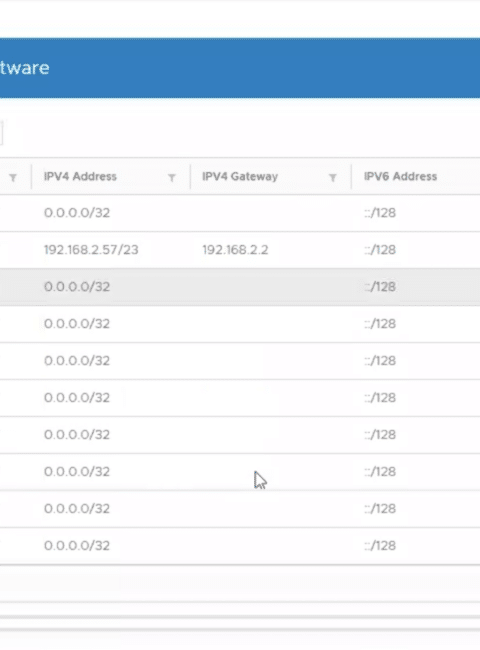Select the last row's 0.0.0.0/32 cell
This screenshot has height=650, width=480.
click(x=77, y=546)
